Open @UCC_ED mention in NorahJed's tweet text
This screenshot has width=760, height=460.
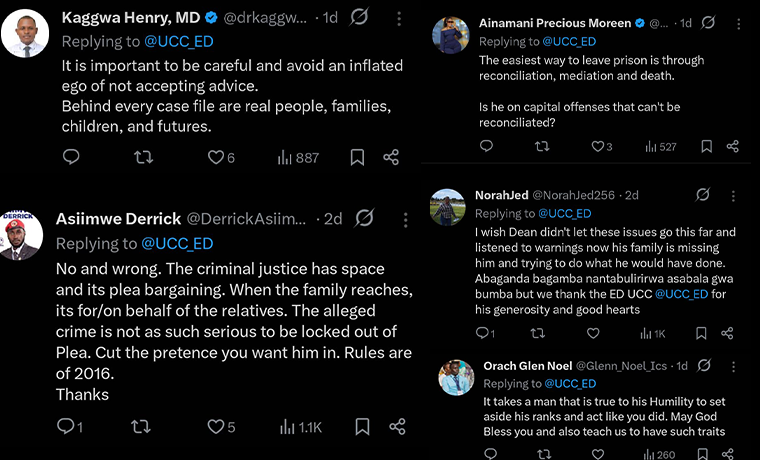click(x=681, y=295)
